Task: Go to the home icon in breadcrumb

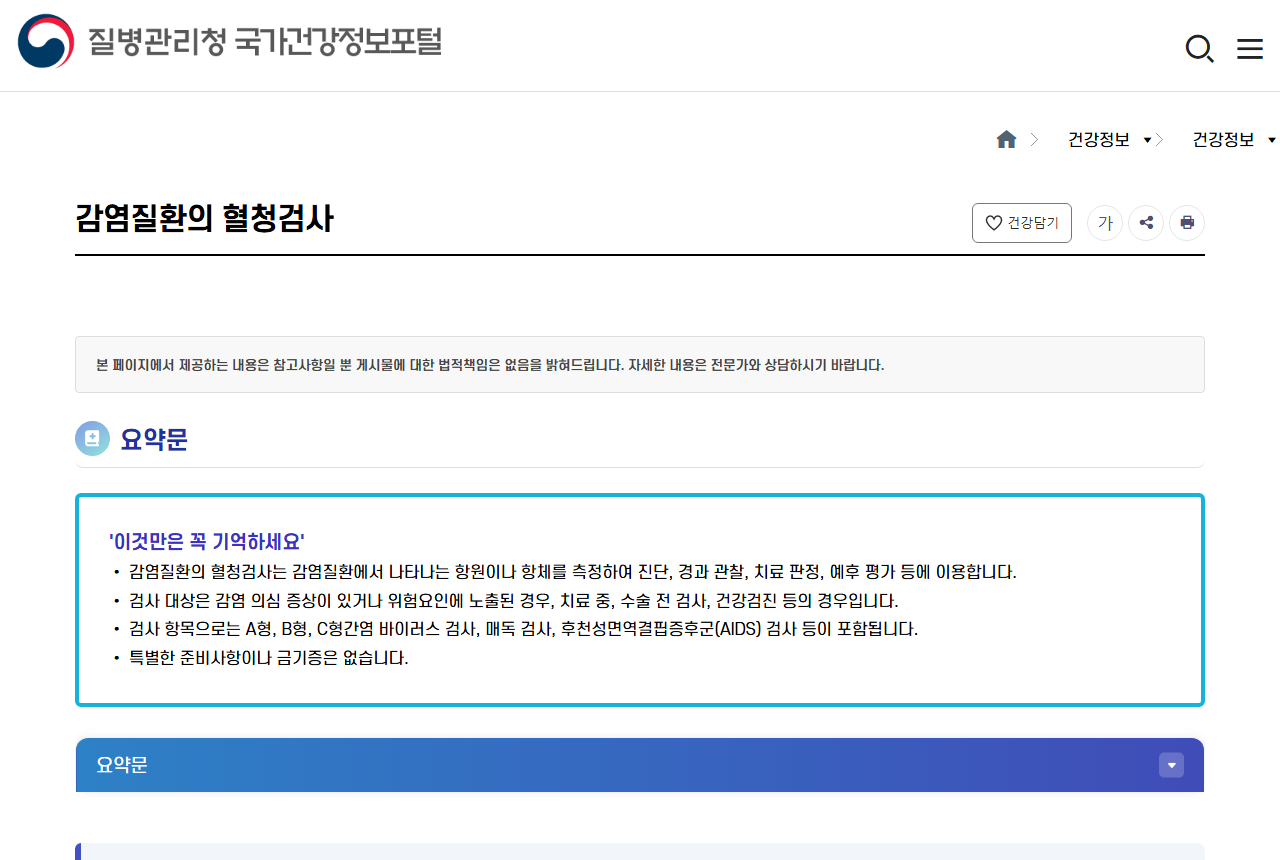Action: [x=1006, y=140]
